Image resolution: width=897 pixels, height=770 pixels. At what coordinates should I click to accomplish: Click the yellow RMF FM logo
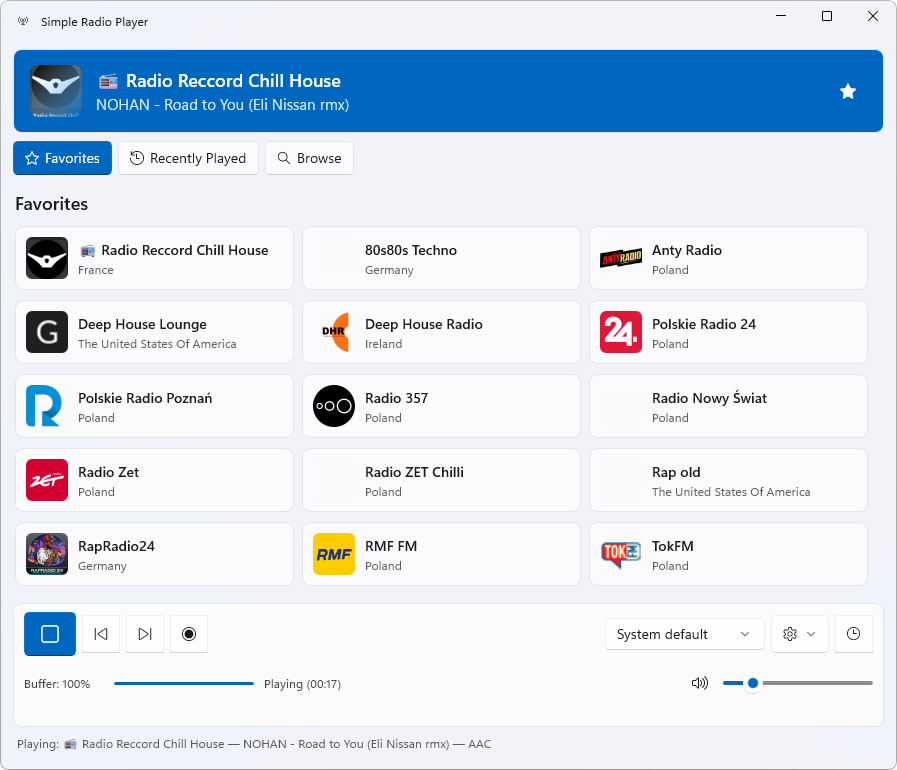pos(334,554)
